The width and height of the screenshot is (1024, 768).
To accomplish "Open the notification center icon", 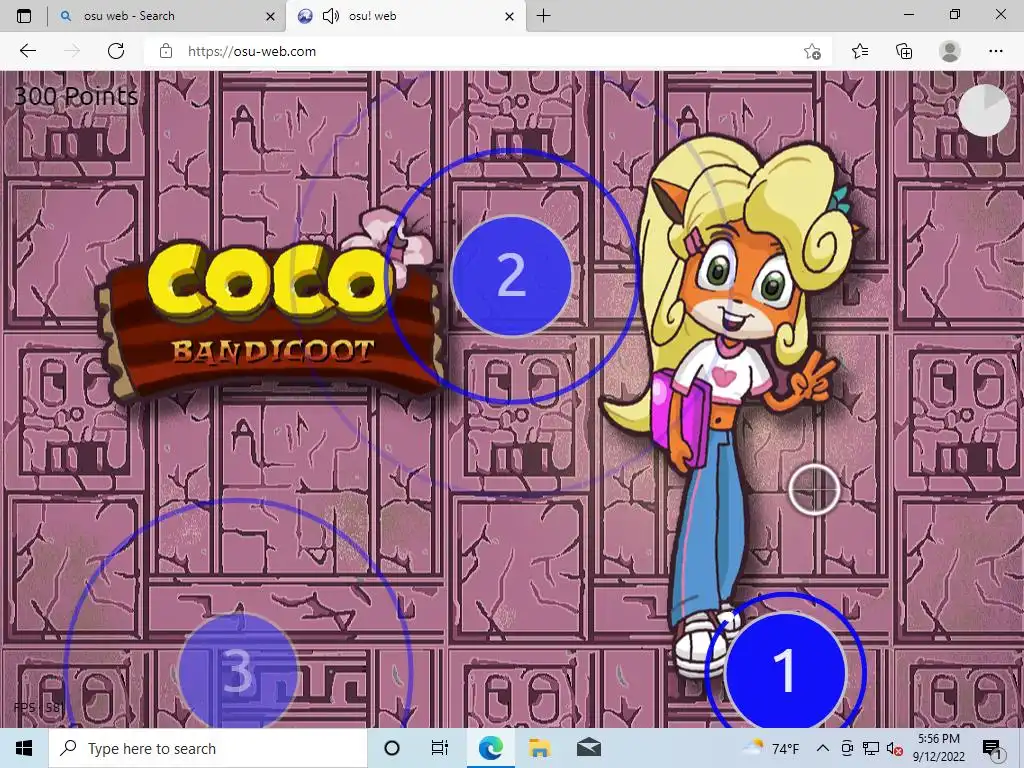I will pos(992,749).
